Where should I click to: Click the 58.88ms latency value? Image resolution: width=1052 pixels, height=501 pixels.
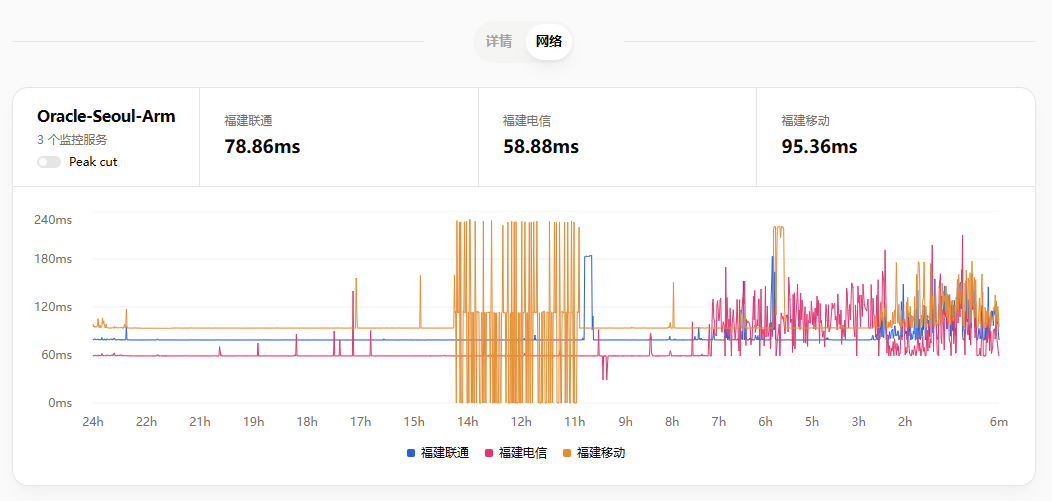[541, 146]
